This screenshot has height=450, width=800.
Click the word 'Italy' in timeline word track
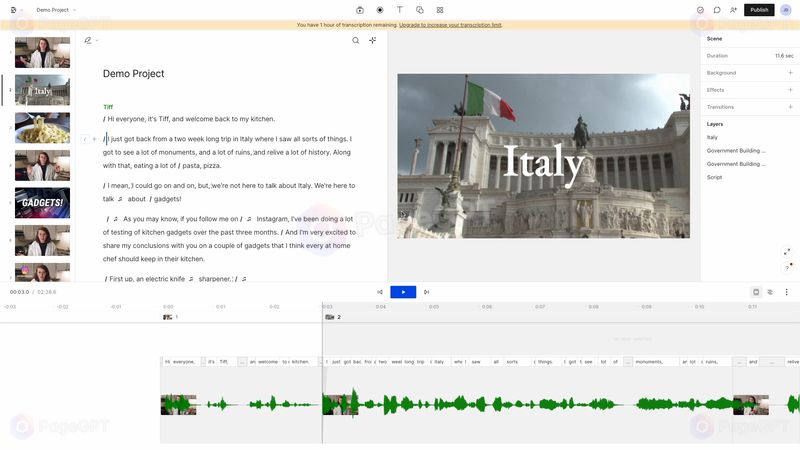(x=439, y=362)
